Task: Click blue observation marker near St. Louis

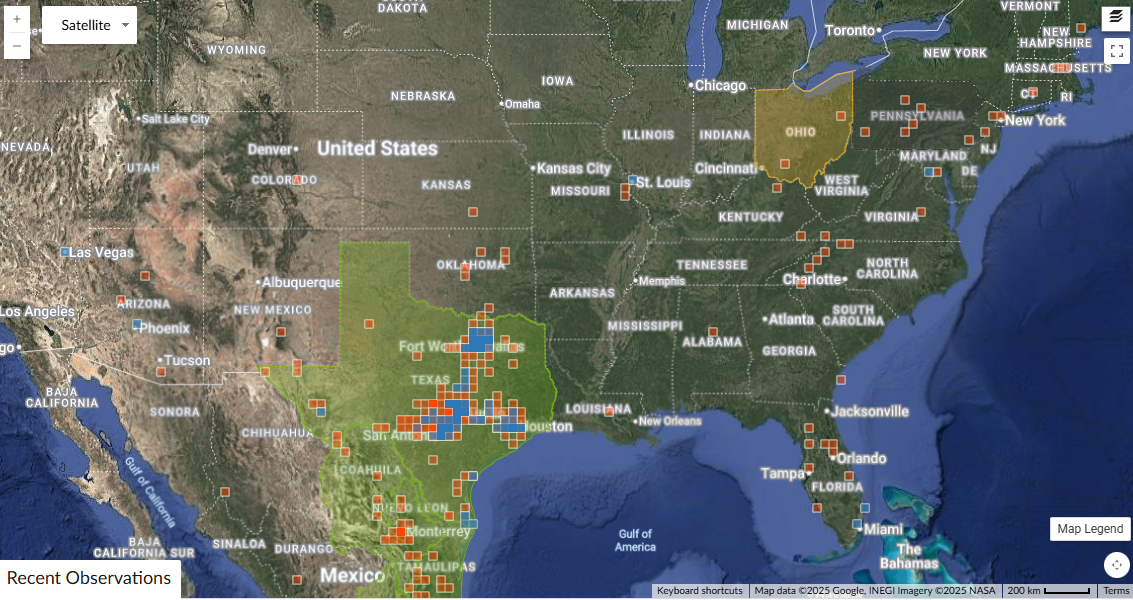Action: click(x=633, y=181)
